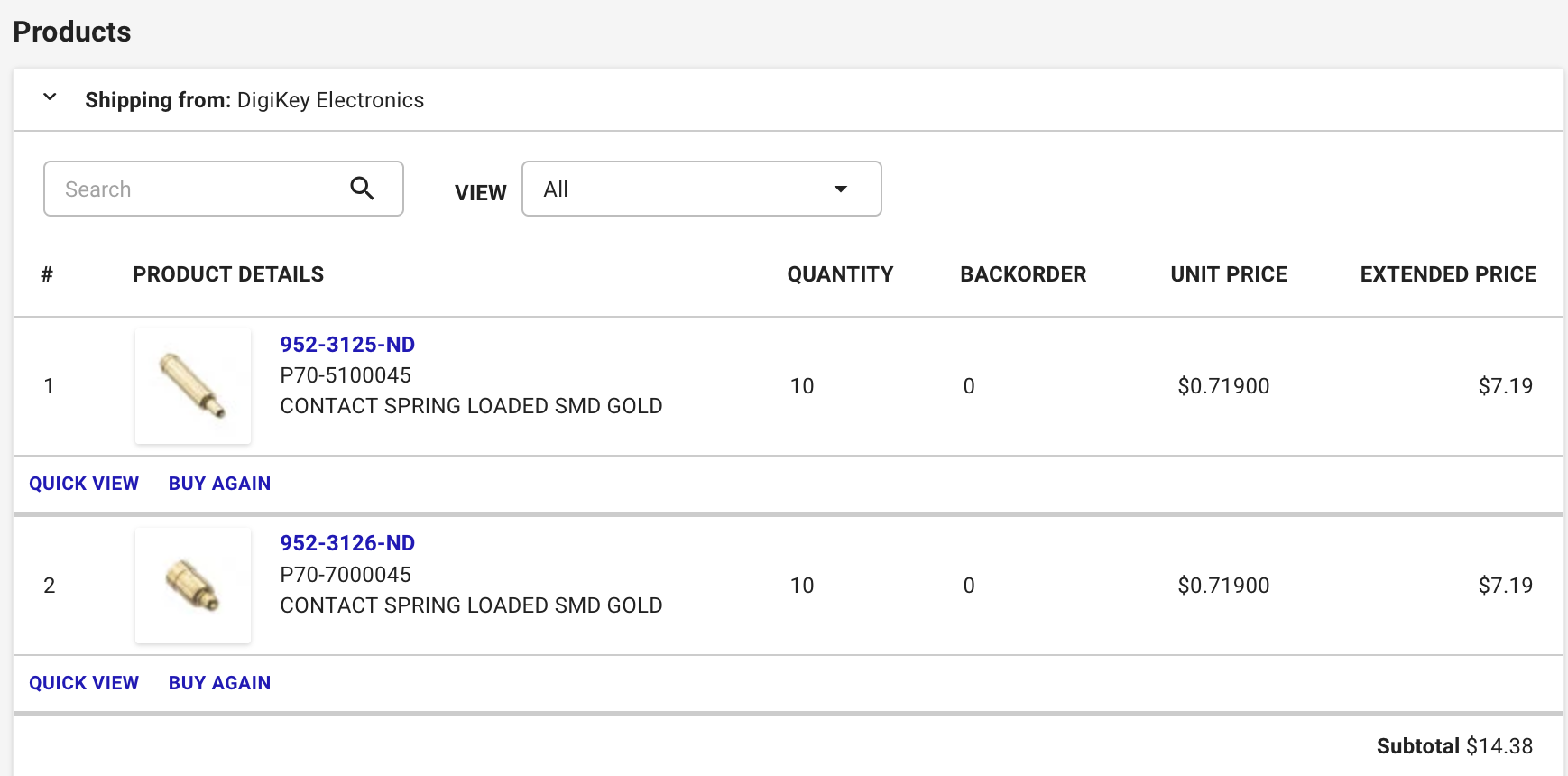Click QUICK VIEW for item 1
Viewport: 1568px width, 776px height.
point(84,484)
